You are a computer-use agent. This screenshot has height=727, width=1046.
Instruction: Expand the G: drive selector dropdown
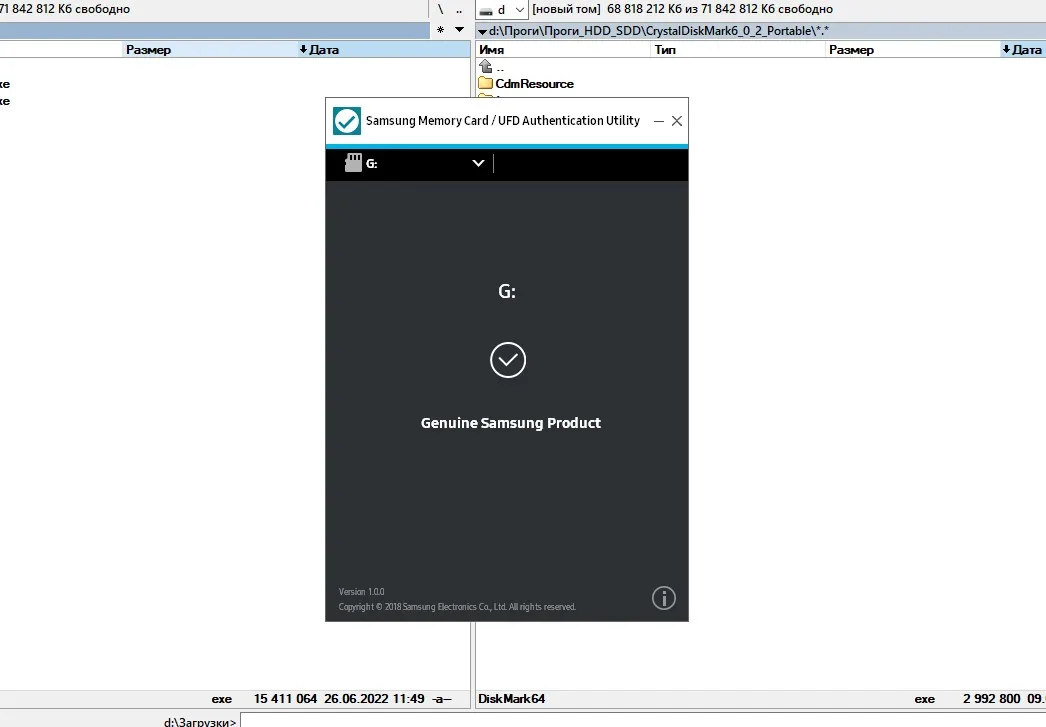click(478, 163)
